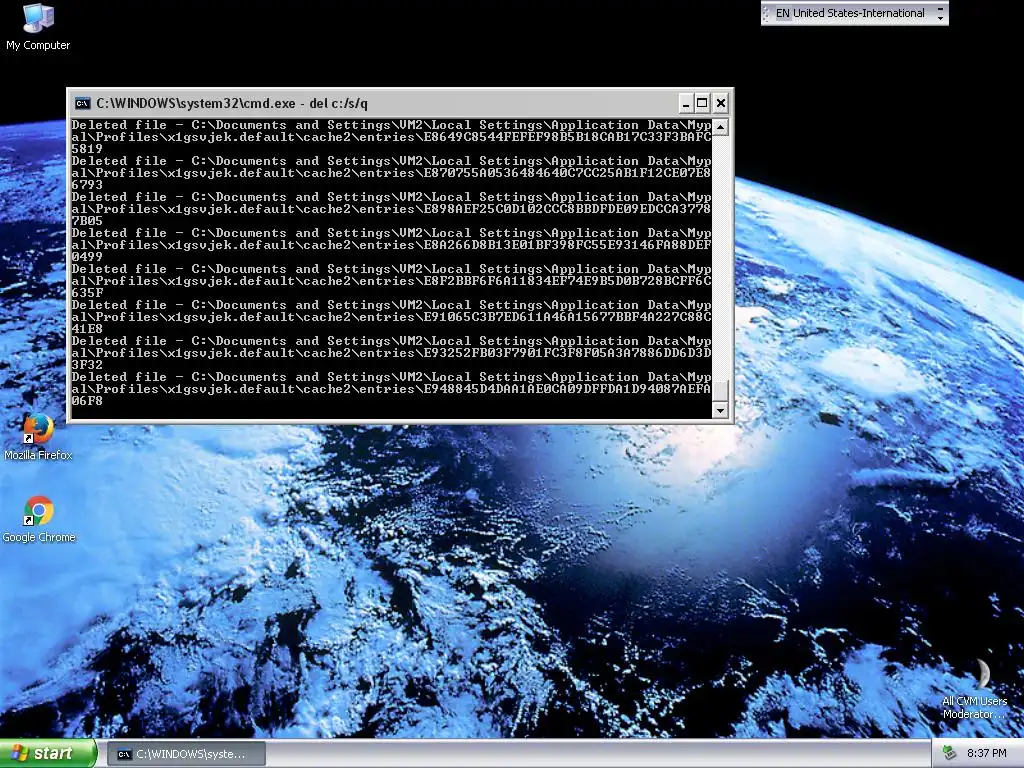This screenshot has width=1024, height=768.
Task: Open the EN United States-International language bar
Action: pos(850,13)
